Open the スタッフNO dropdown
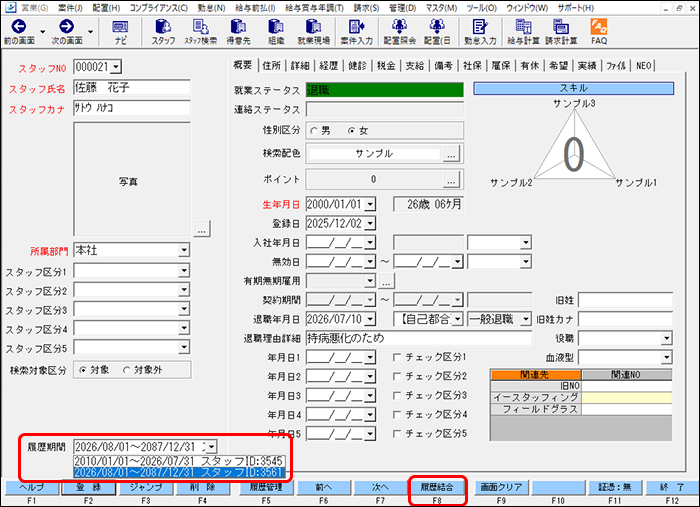 pos(116,67)
